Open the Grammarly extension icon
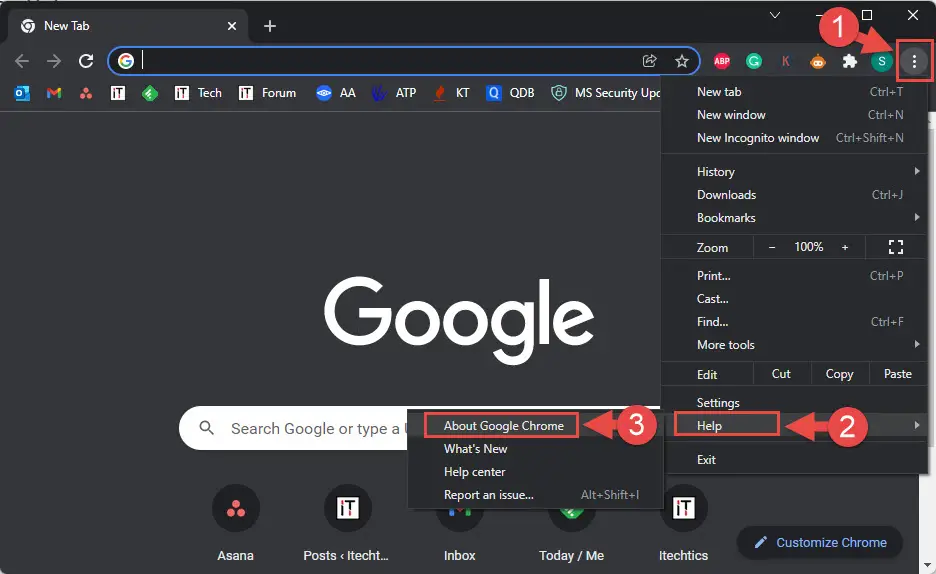The width and height of the screenshot is (936, 574). click(754, 61)
